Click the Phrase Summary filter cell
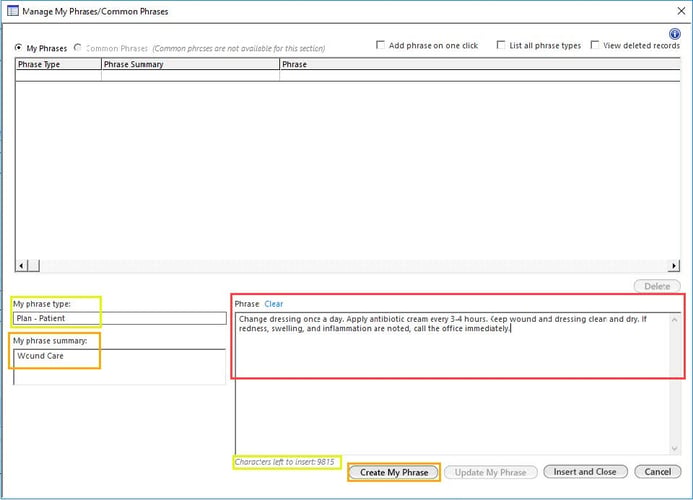The height and width of the screenshot is (500, 693). (x=190, y=76)
